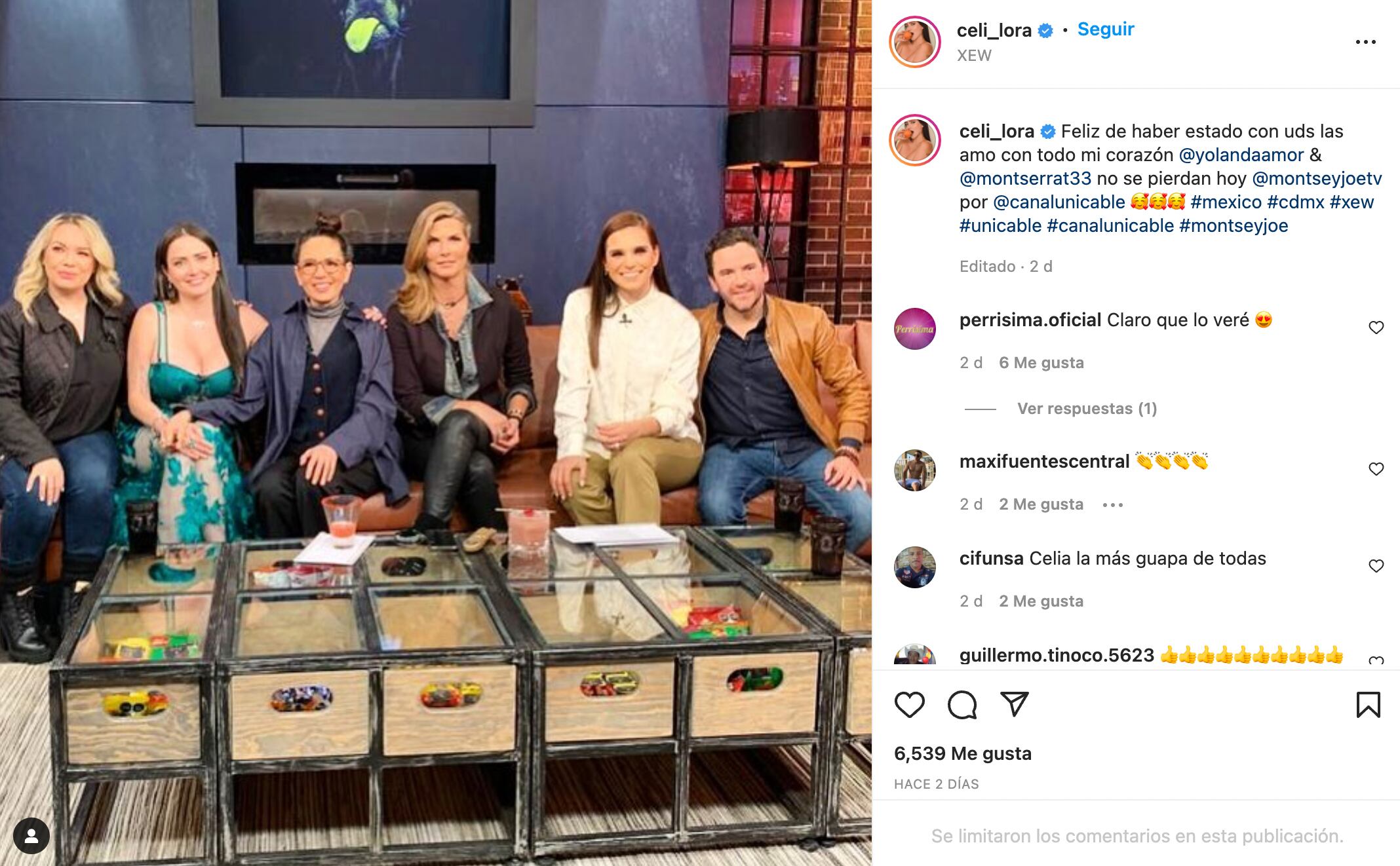Open more options three-dot menu
Screen dimensions: 1400x866
tap(1366, 42)
